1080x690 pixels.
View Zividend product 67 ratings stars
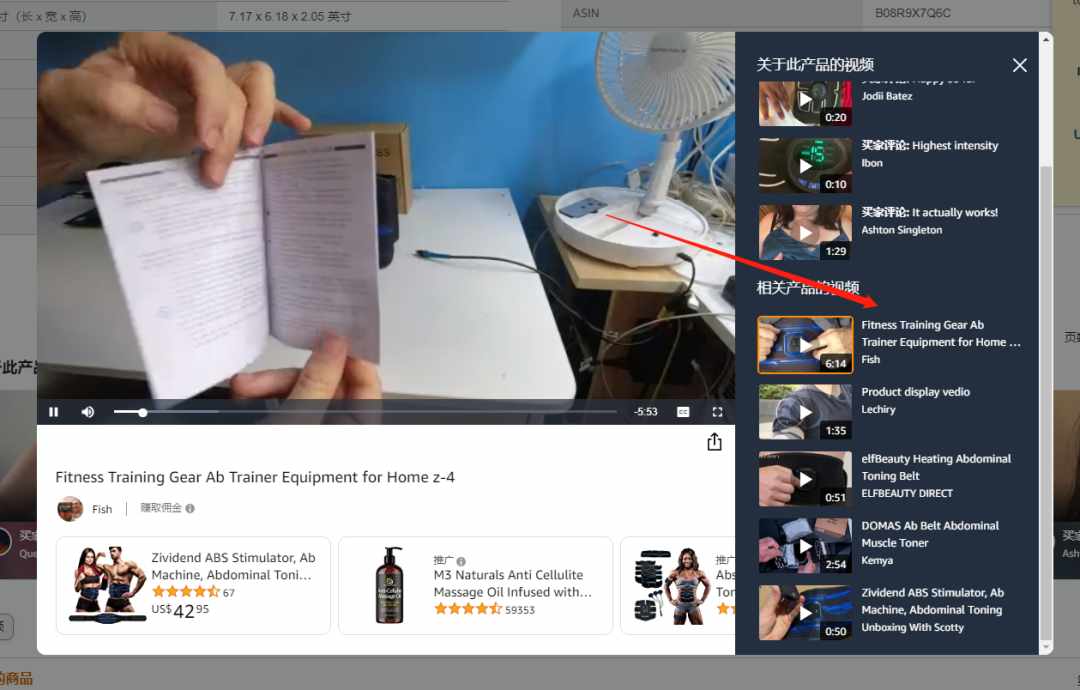(185, 592)
